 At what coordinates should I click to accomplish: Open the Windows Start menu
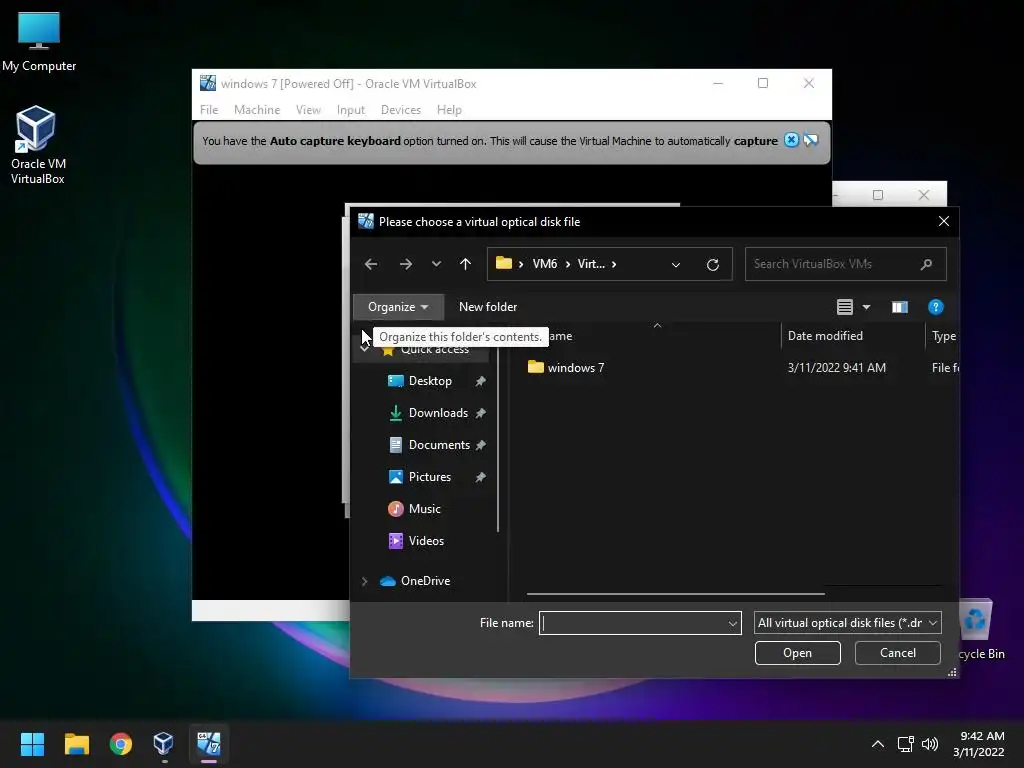pos(32,744)
